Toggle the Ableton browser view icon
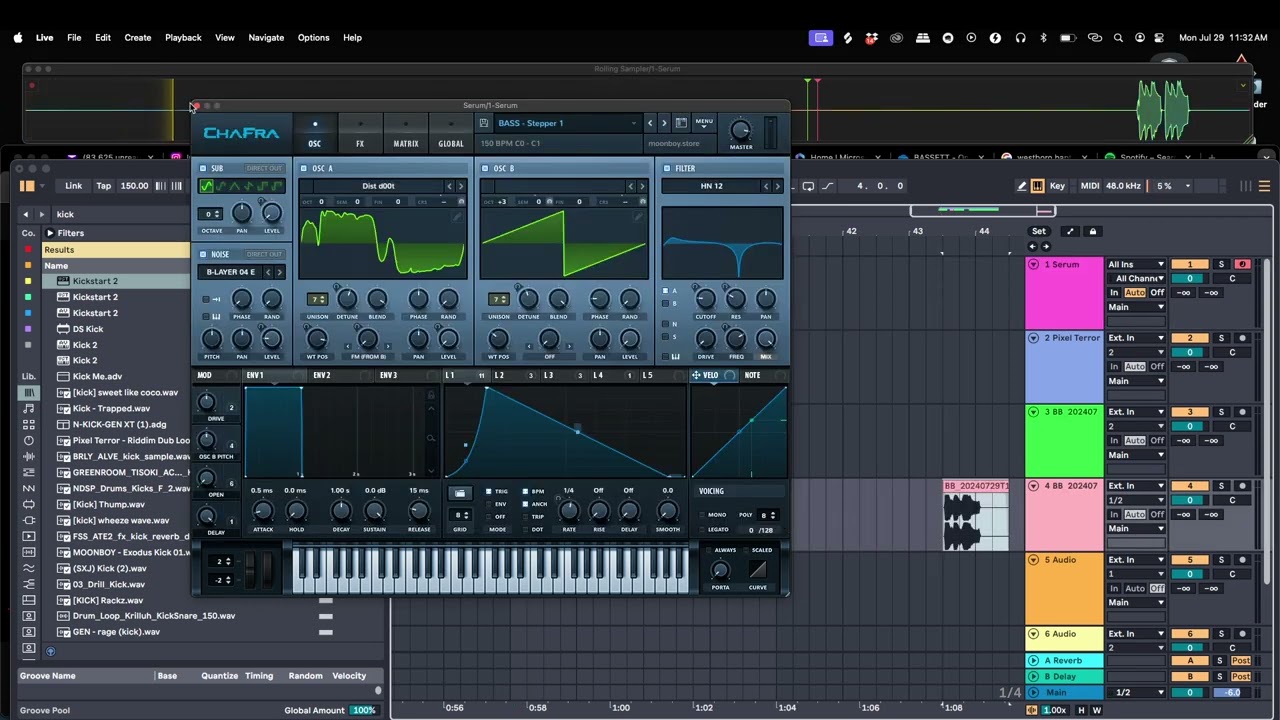This screenshot has height=720, width=1280. (27, 186)
